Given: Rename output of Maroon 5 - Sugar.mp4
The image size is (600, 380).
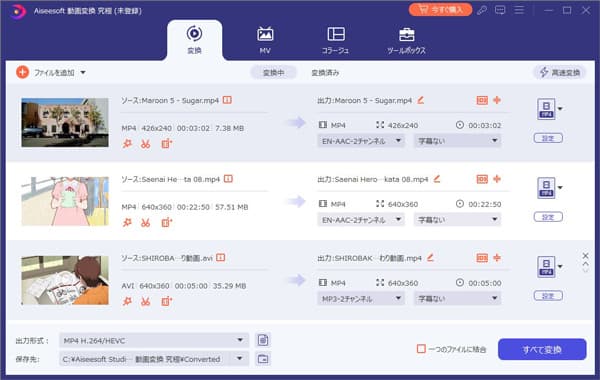Looking at the screenshot, I should (x=421, y=100).
